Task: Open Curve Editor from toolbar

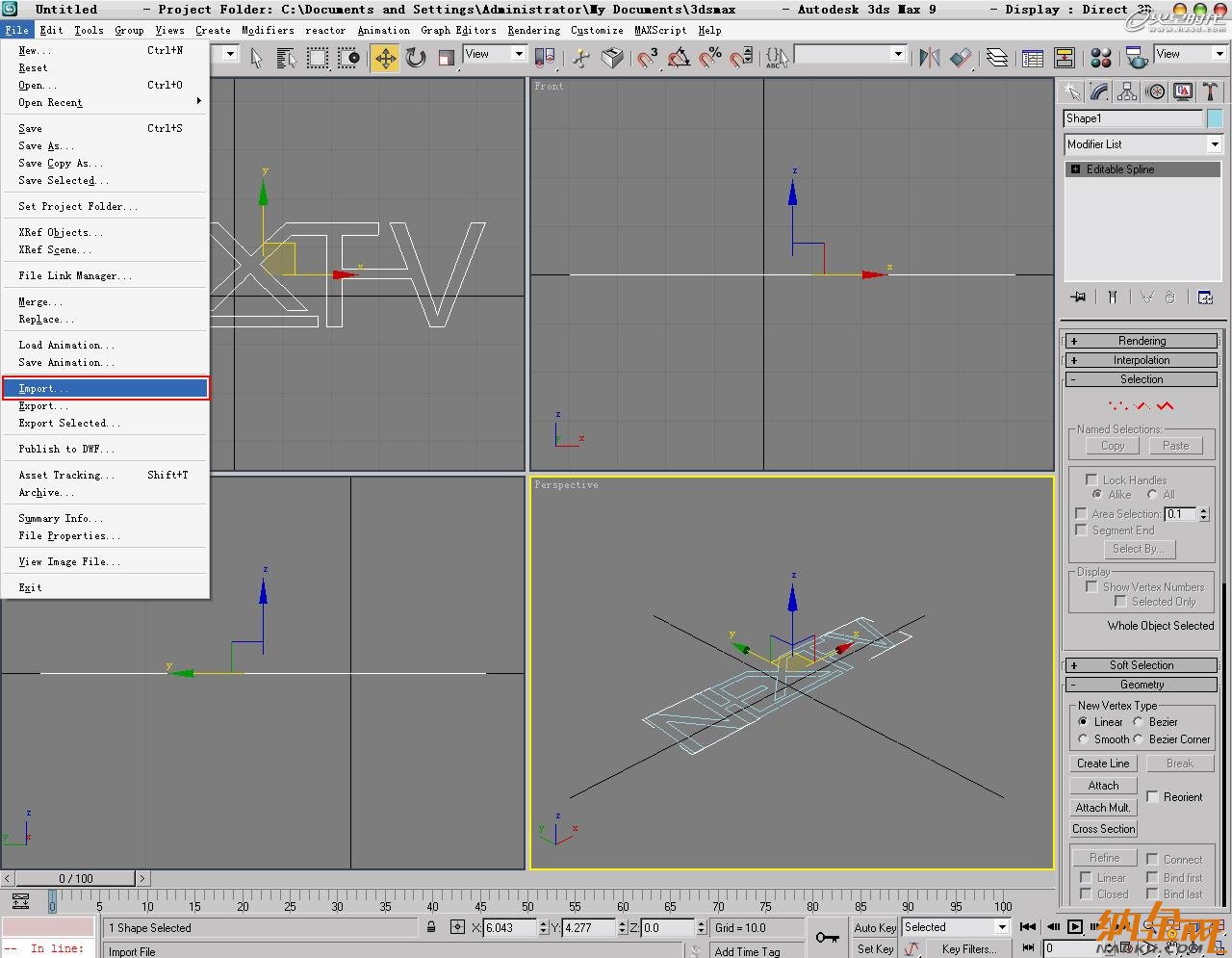Action: 1033,58
